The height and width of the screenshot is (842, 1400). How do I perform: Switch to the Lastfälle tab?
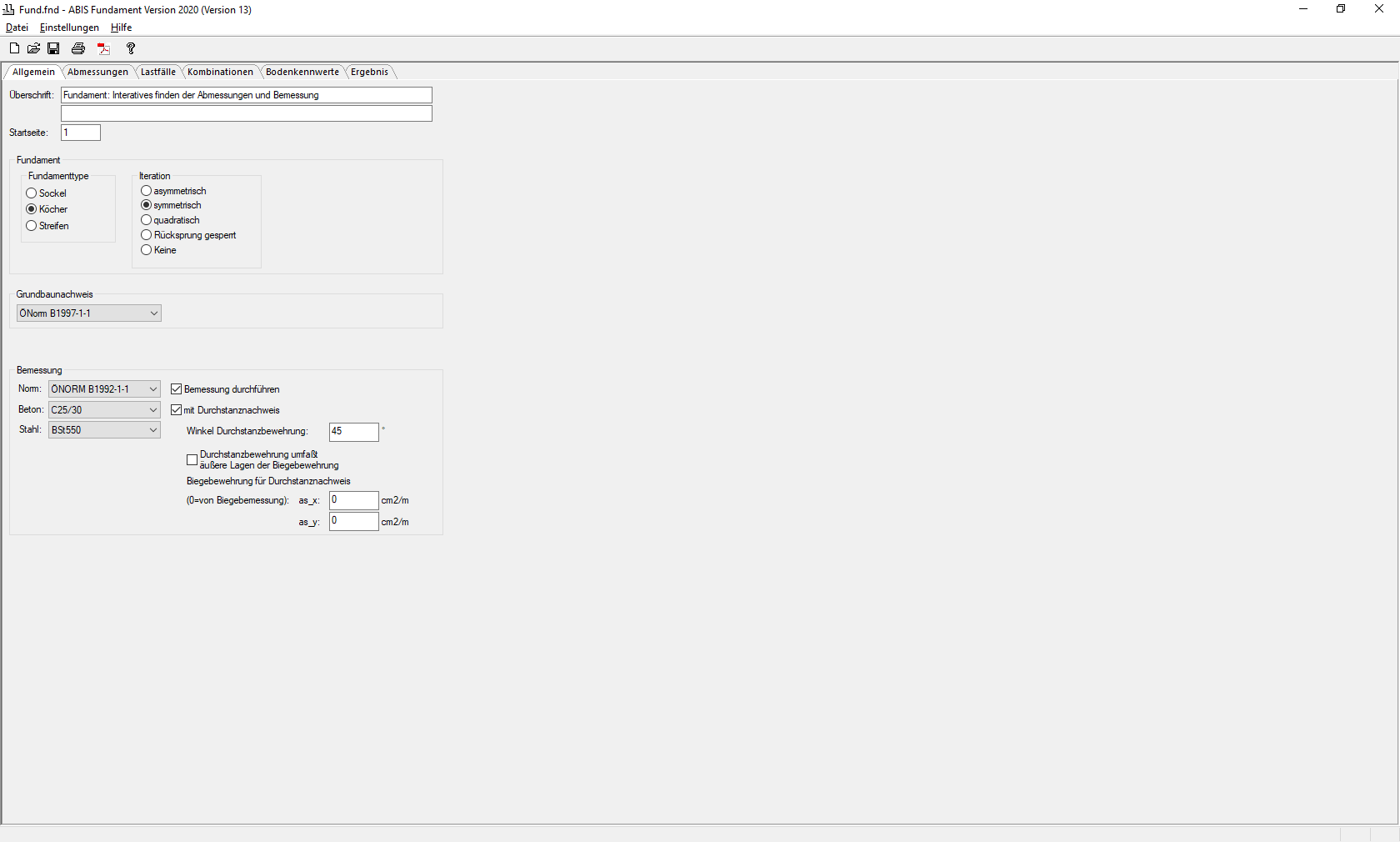click(158, 72)
